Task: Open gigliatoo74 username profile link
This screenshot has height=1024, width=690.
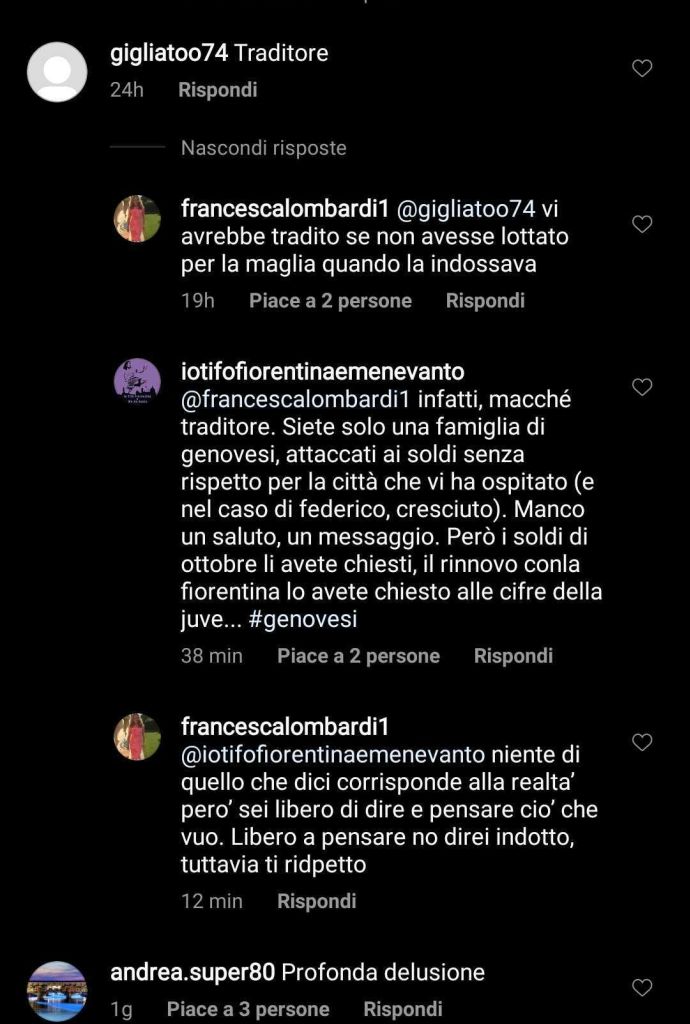Action: (x=169, y=53)
